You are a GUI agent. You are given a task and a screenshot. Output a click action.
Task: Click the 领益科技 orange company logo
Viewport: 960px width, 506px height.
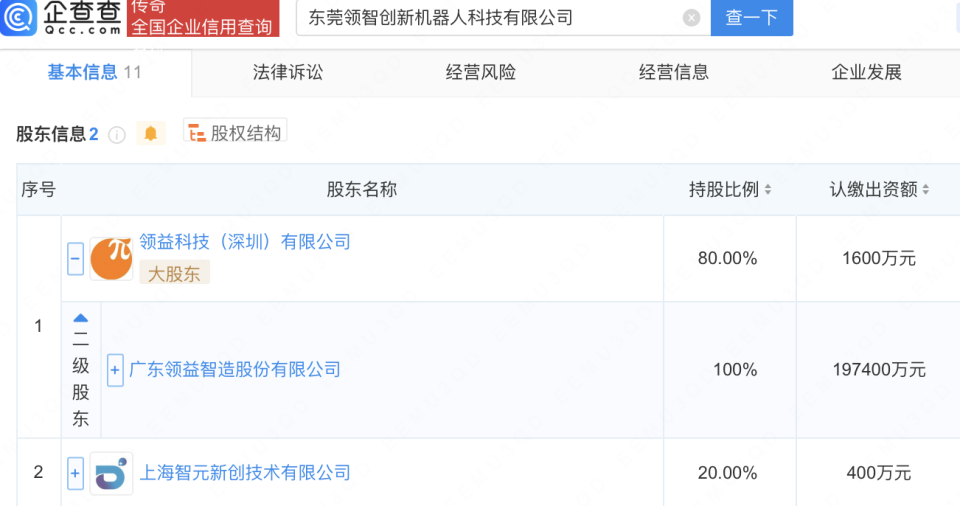pos(111,259)
